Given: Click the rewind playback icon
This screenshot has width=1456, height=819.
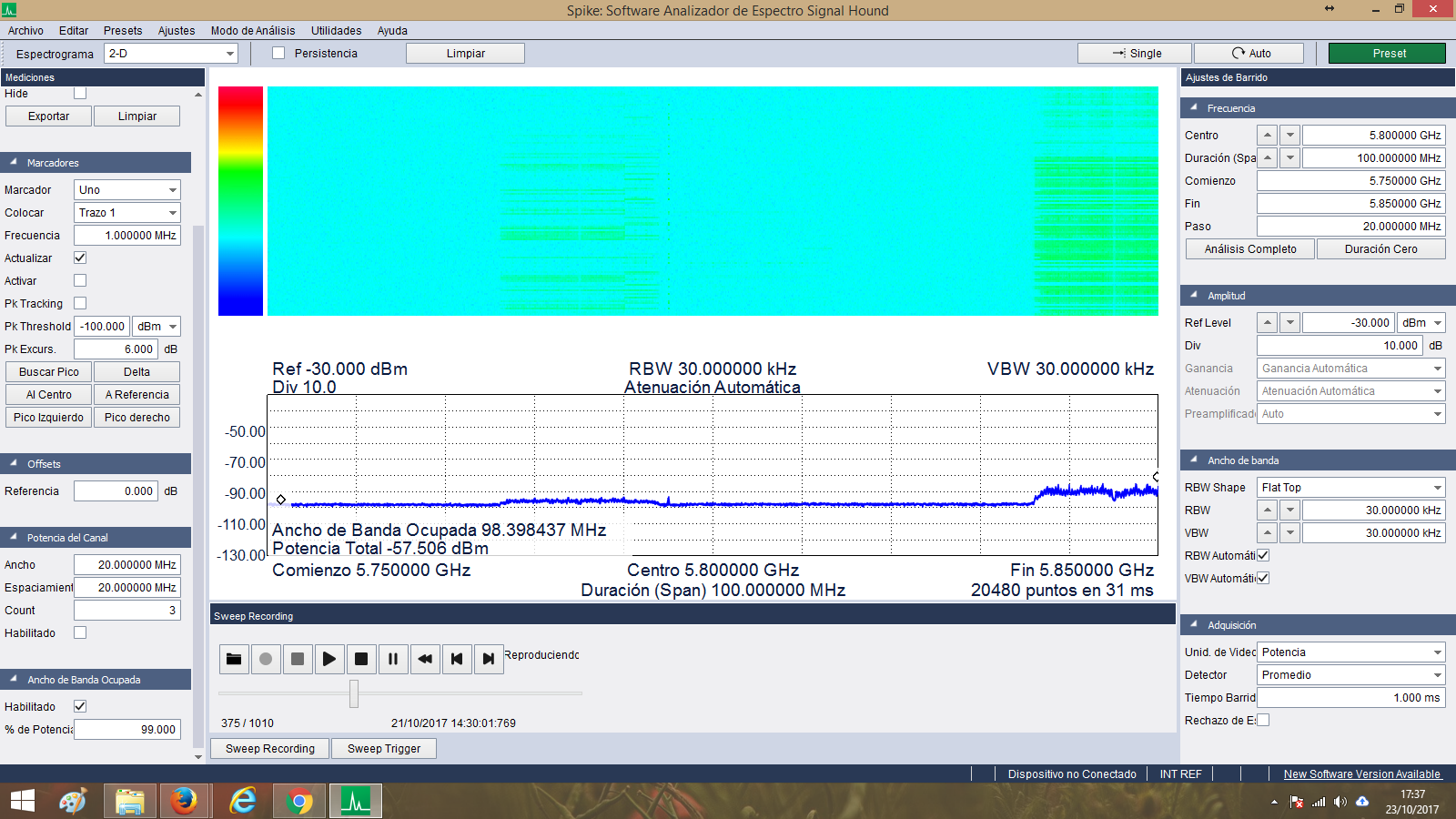Looking at the screenshot, I should click(x=425, y=659).
